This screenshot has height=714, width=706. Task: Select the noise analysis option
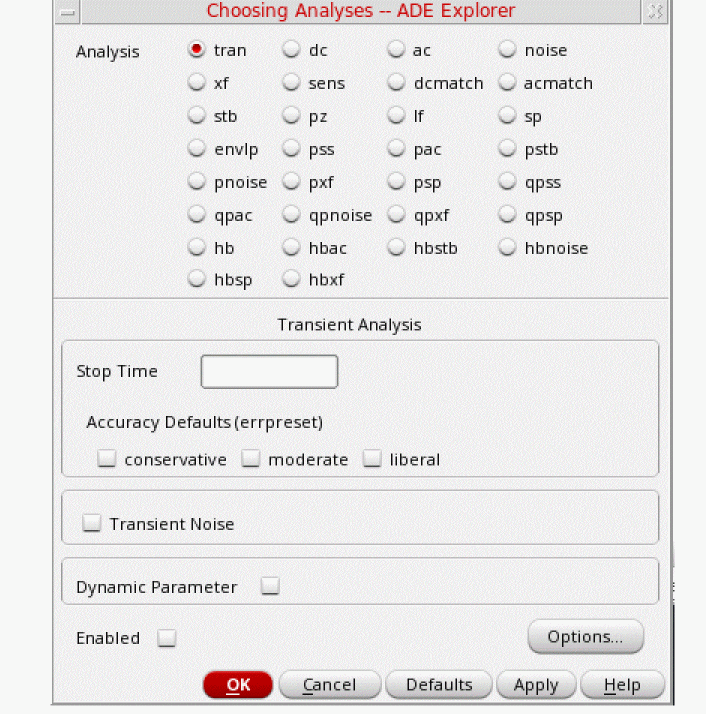(506, 50)
